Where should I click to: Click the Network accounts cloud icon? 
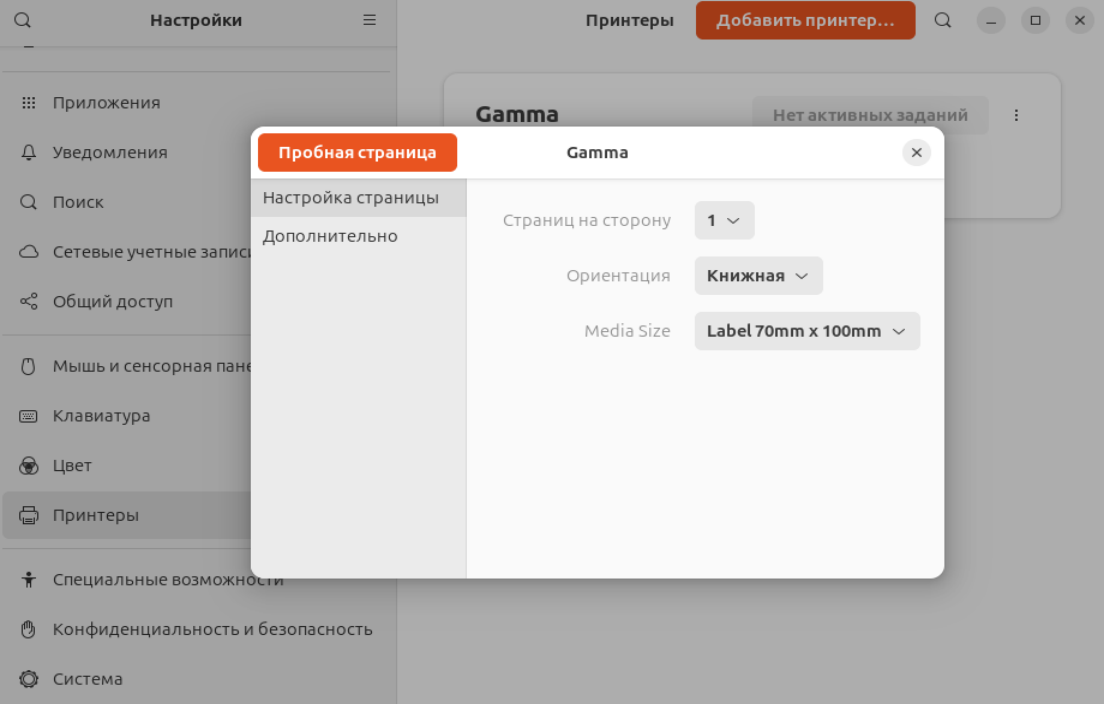click(29, 252)
